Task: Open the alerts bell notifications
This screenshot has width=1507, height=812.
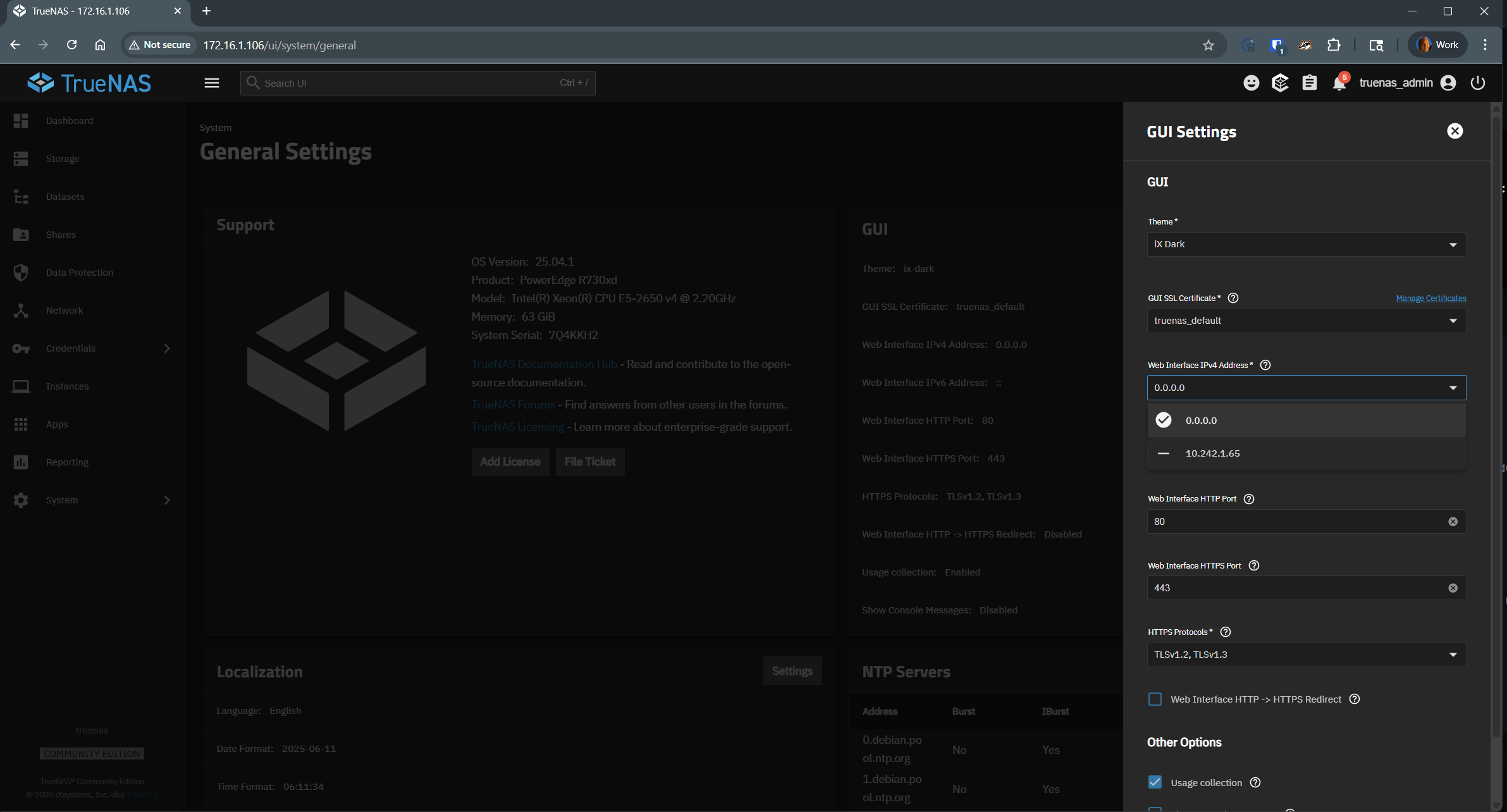Action: point(1339,83)
